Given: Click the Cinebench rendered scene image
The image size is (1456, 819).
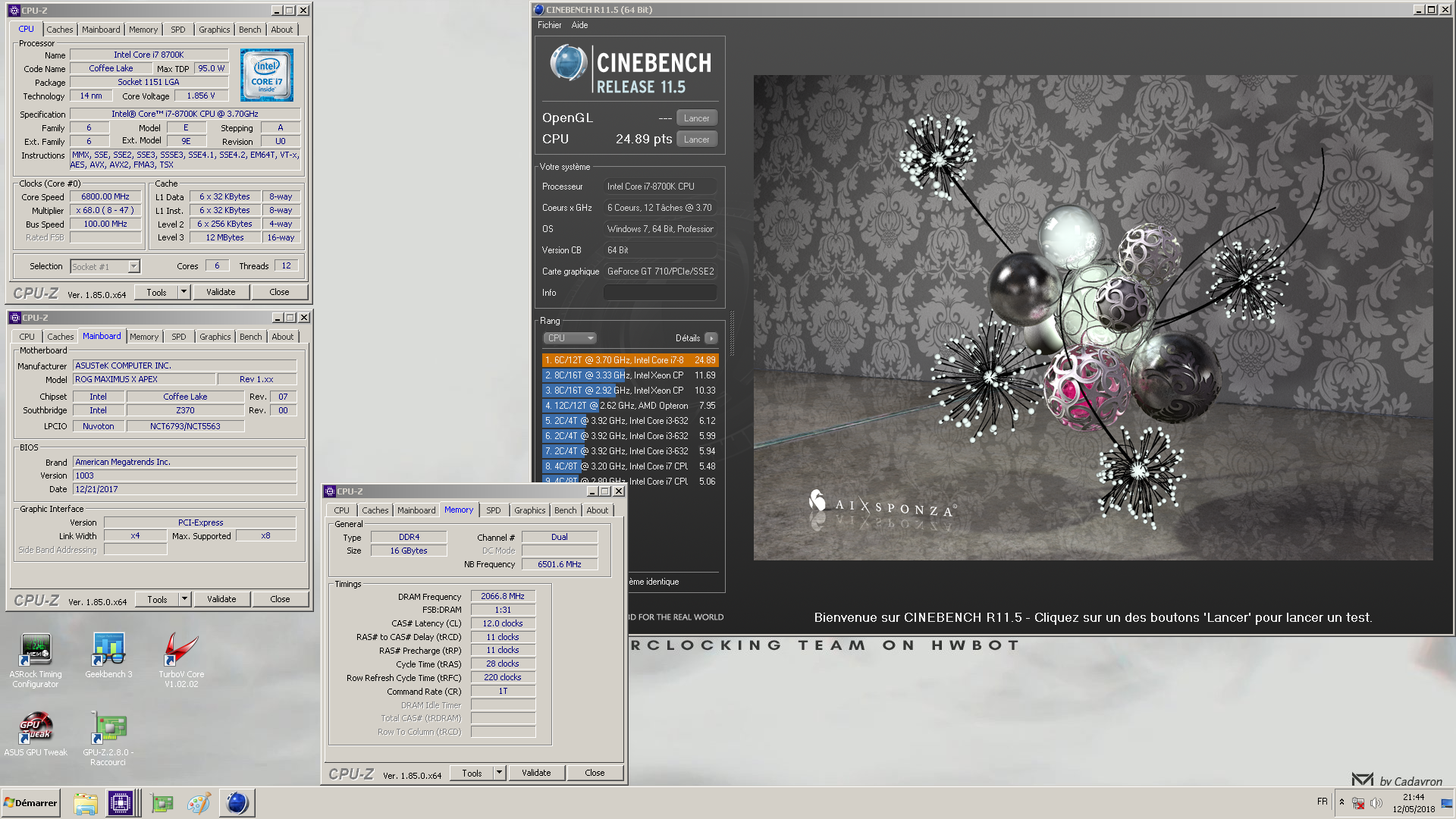Looking at the screenshot, I should [x=1093, y=317].
